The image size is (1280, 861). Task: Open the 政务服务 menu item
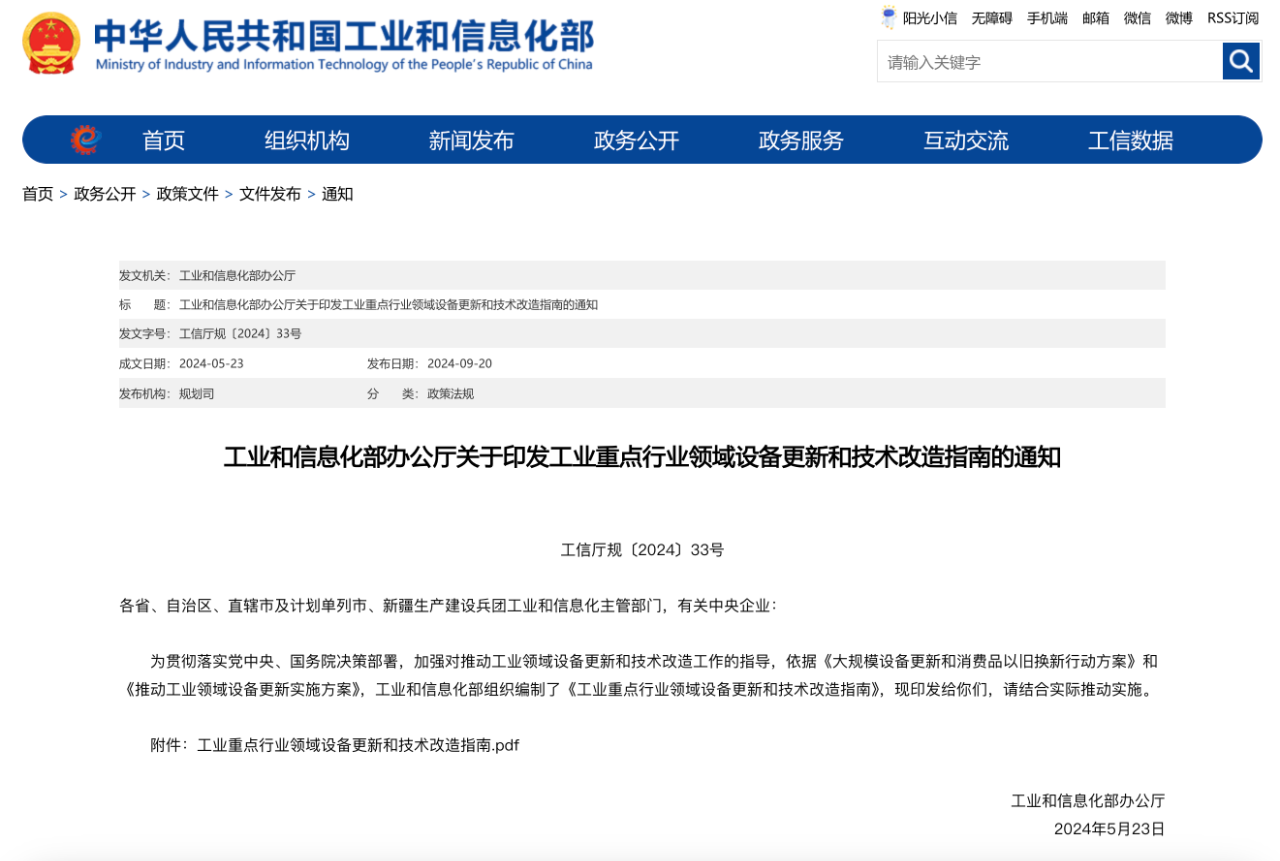801,141
